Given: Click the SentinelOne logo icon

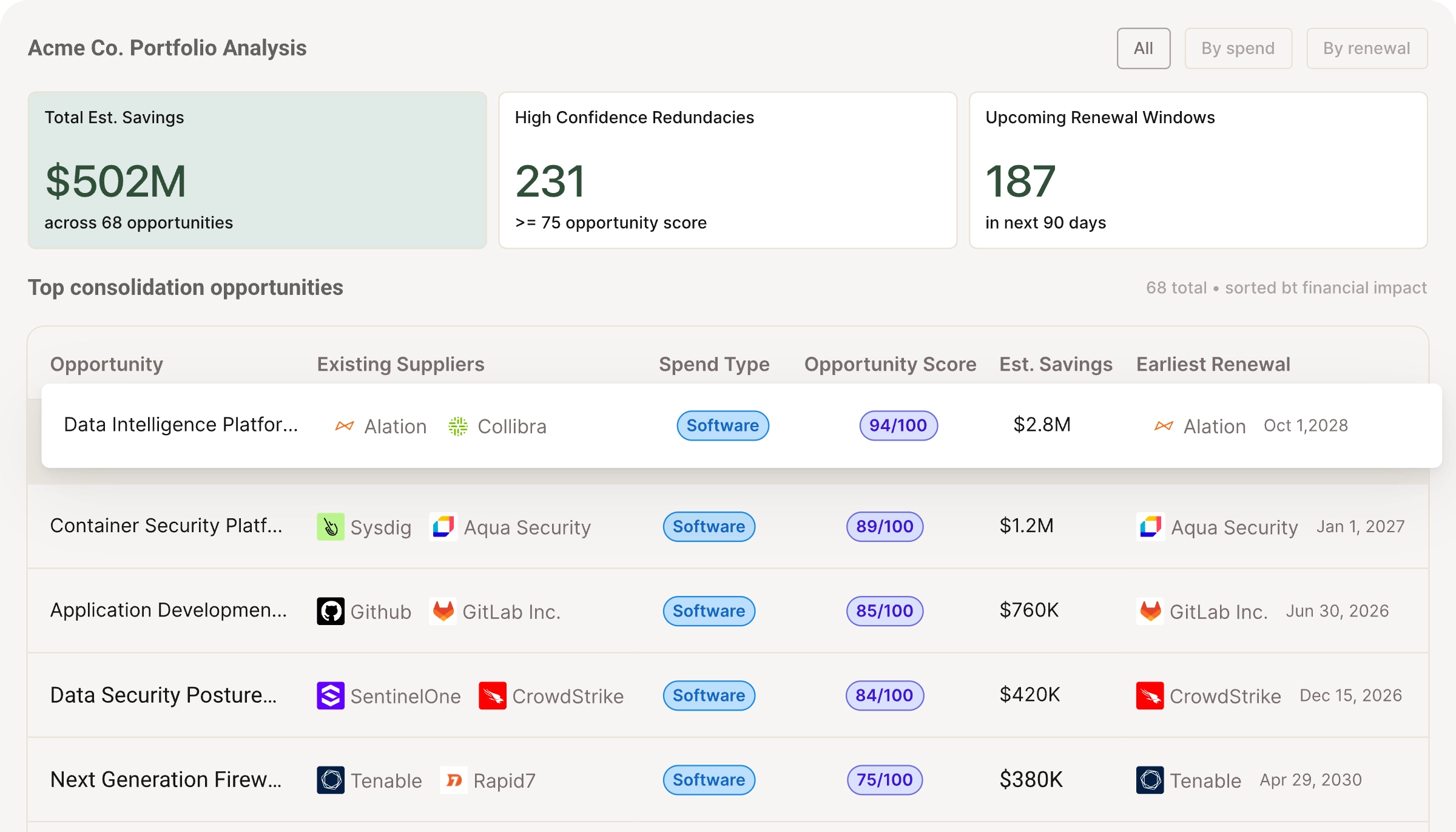Looking at the screenshot, I should point(331,695).
